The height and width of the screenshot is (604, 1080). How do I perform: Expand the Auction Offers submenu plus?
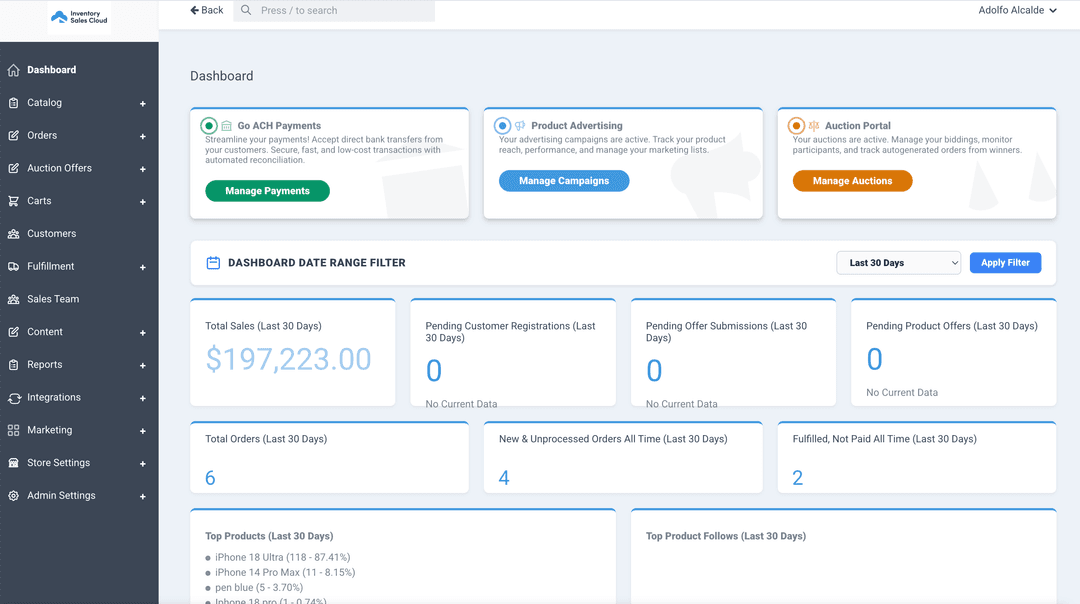pos(143,169)
